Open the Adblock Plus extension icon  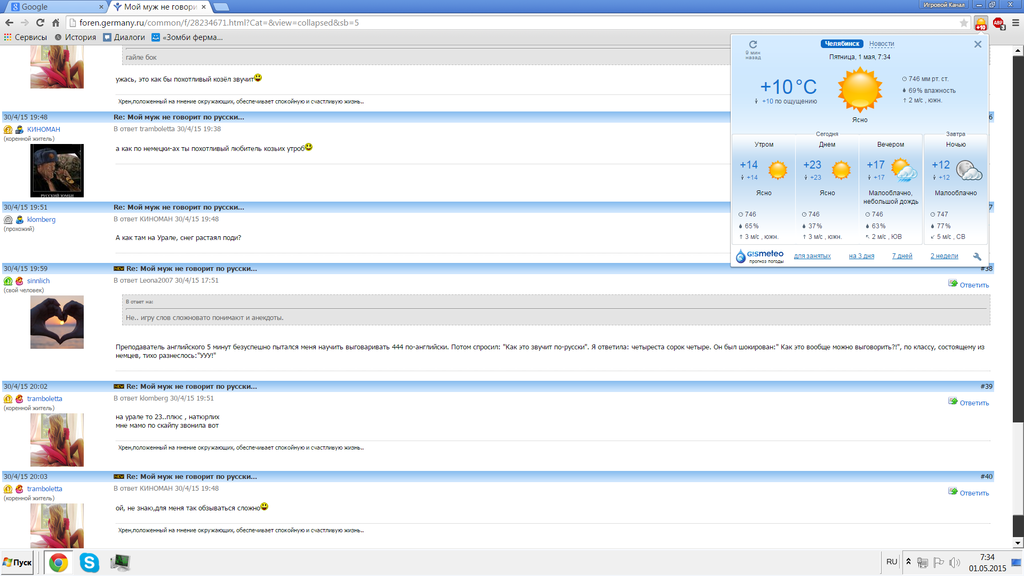[x=999, y=24]
